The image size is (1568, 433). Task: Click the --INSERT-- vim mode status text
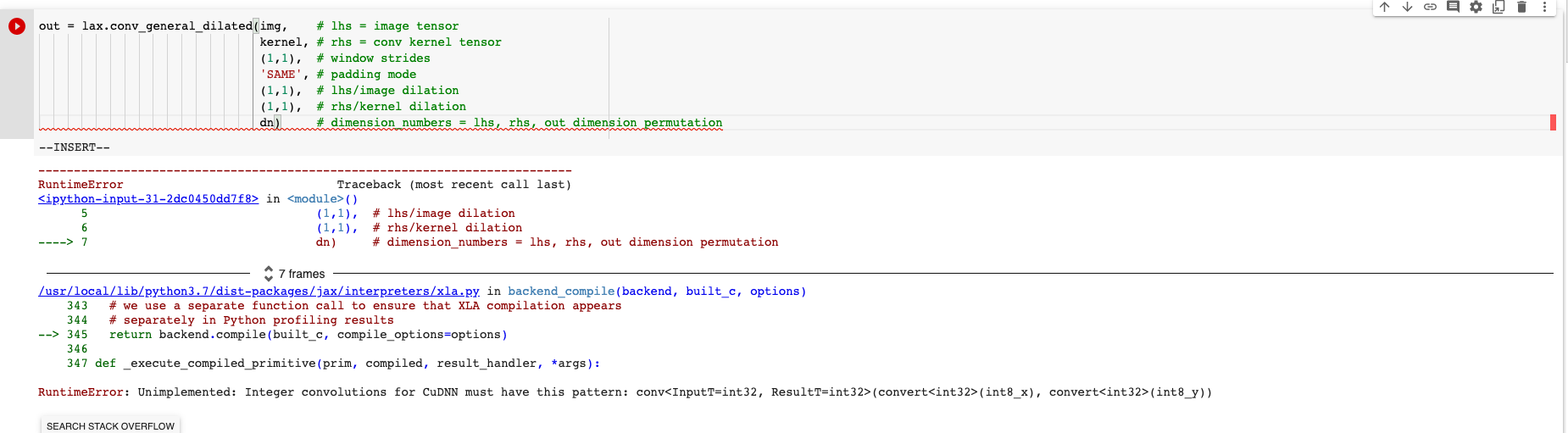click(x=75, y=147)
